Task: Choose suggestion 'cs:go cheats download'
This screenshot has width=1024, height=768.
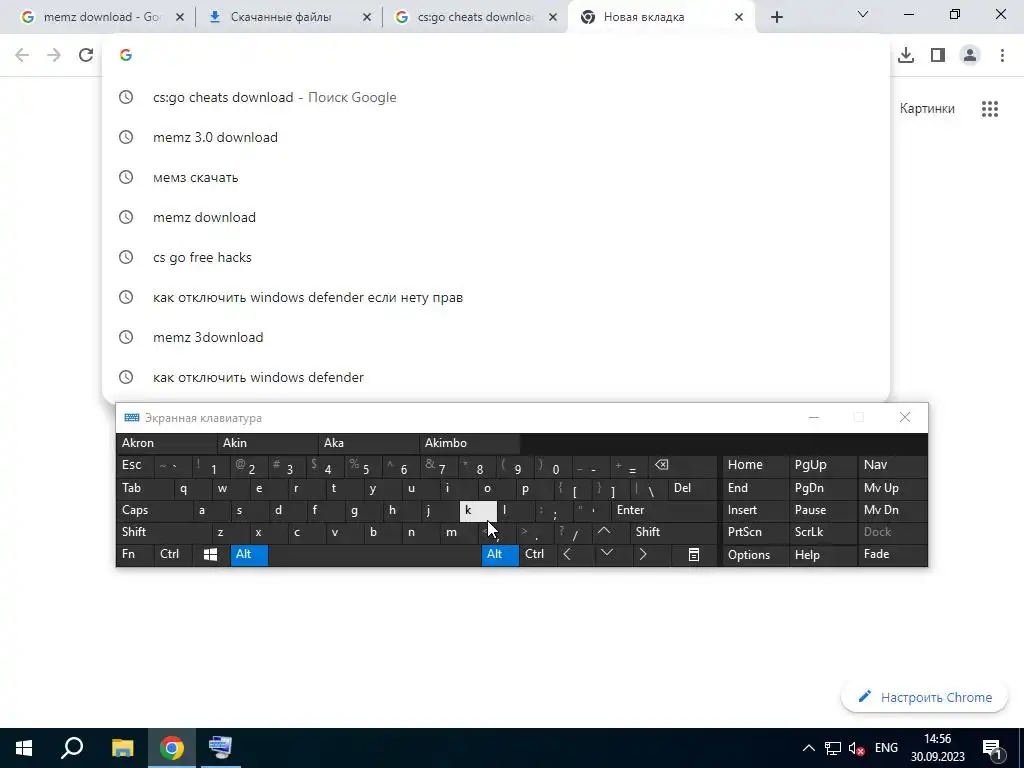Action: pos(496,97)
